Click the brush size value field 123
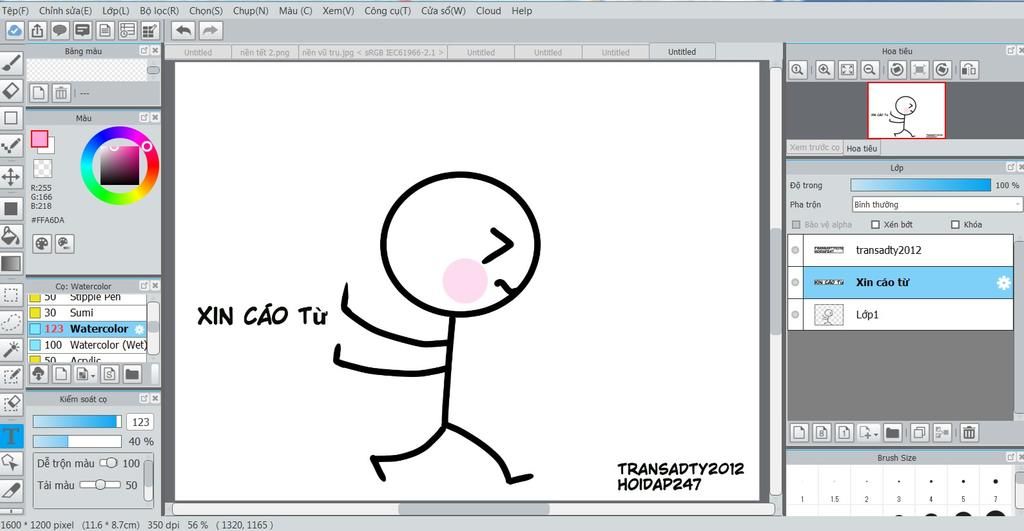This screenshot has height=531, width=1024. coord(140,422)
